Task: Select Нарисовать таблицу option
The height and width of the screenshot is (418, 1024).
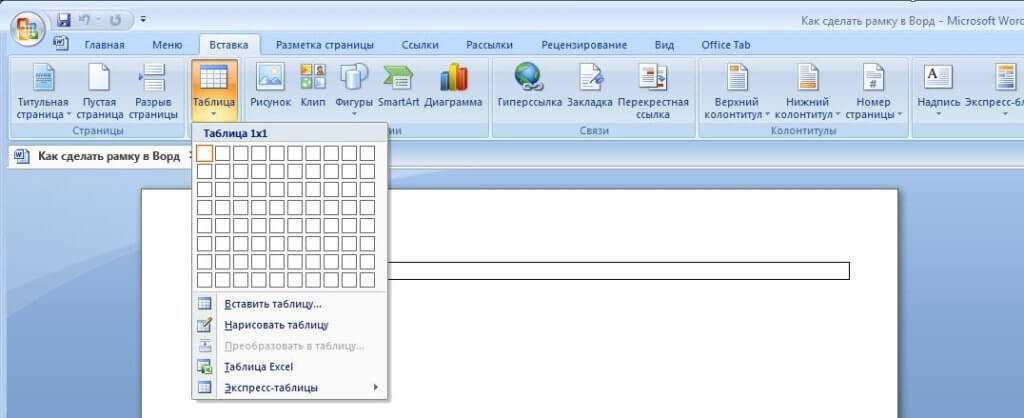Action: point(276,325)
